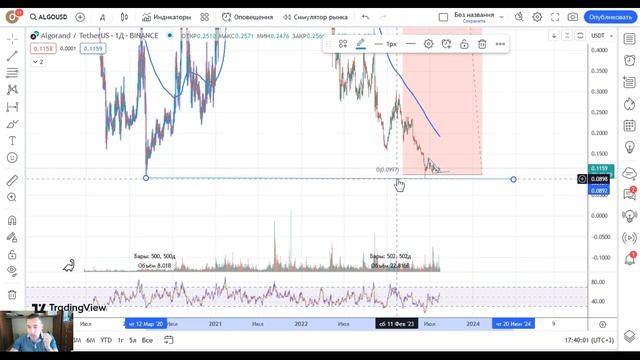Open the object tree layers icon
This screenshot has height=360, width=640.
(629, 336)
